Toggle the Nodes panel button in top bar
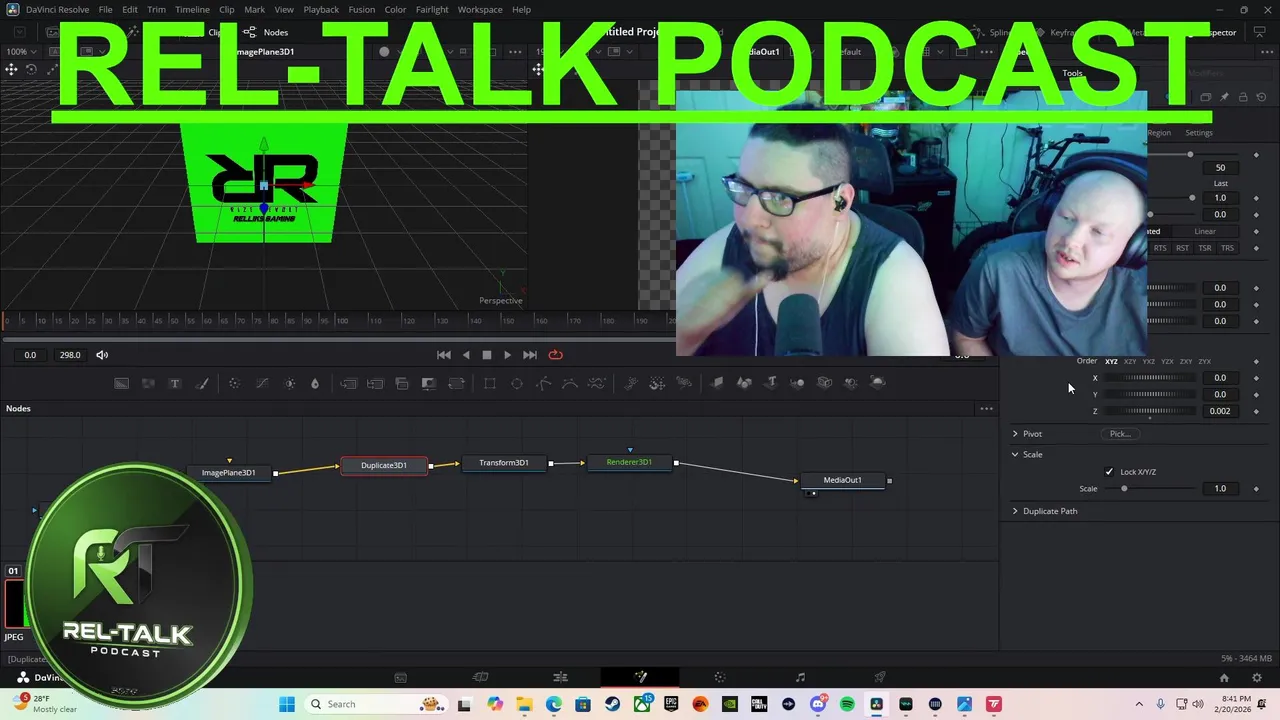The width and height of the screenshot is (1280, 720). 267,32
